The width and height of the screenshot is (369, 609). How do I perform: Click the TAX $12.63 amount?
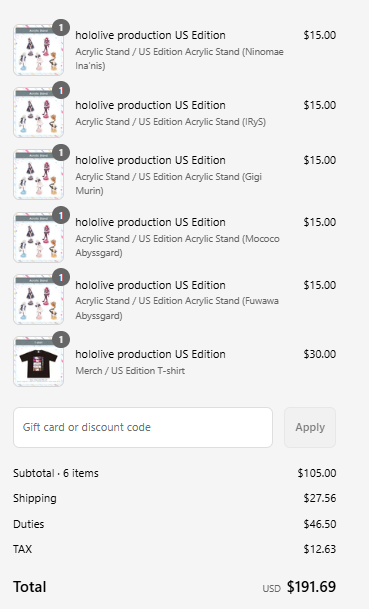click(320, 549)
